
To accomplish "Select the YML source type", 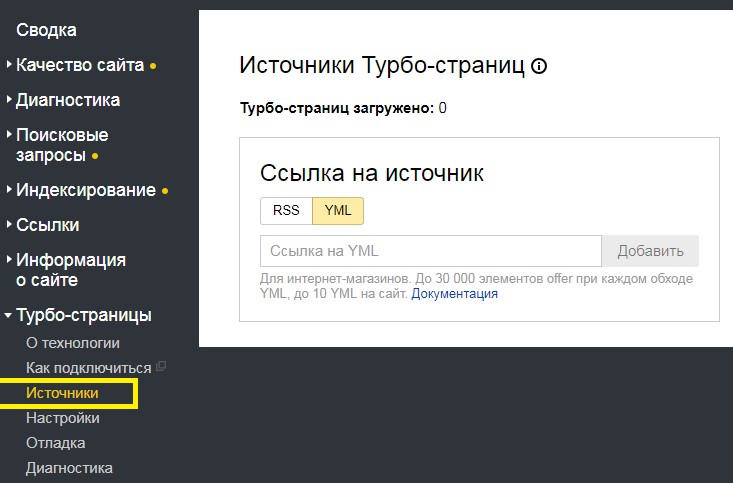I will (338, 211).
